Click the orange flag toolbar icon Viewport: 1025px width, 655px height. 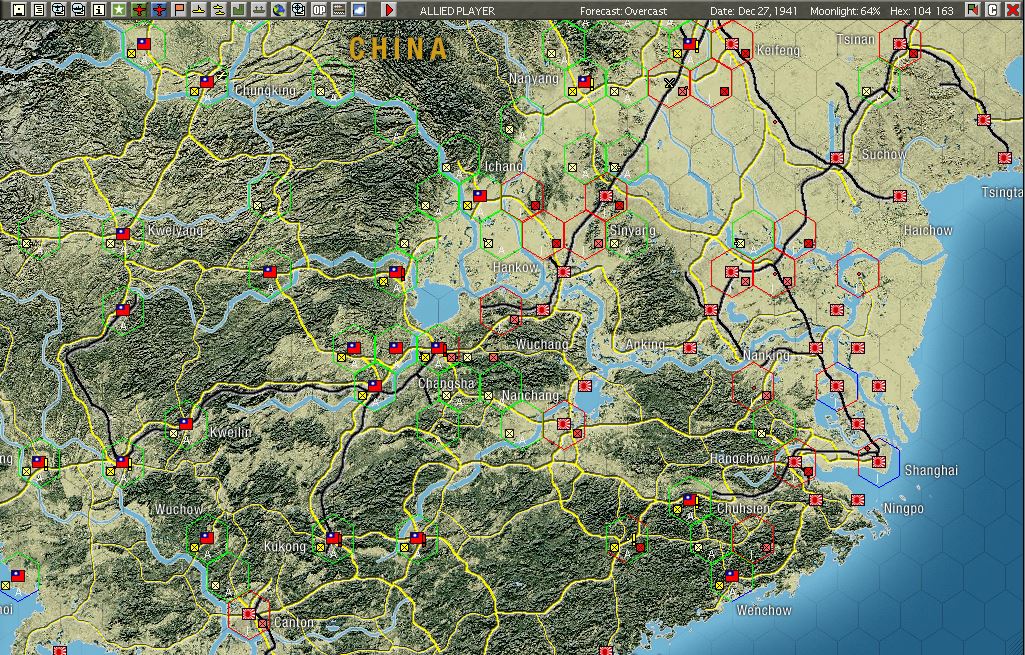178,10
